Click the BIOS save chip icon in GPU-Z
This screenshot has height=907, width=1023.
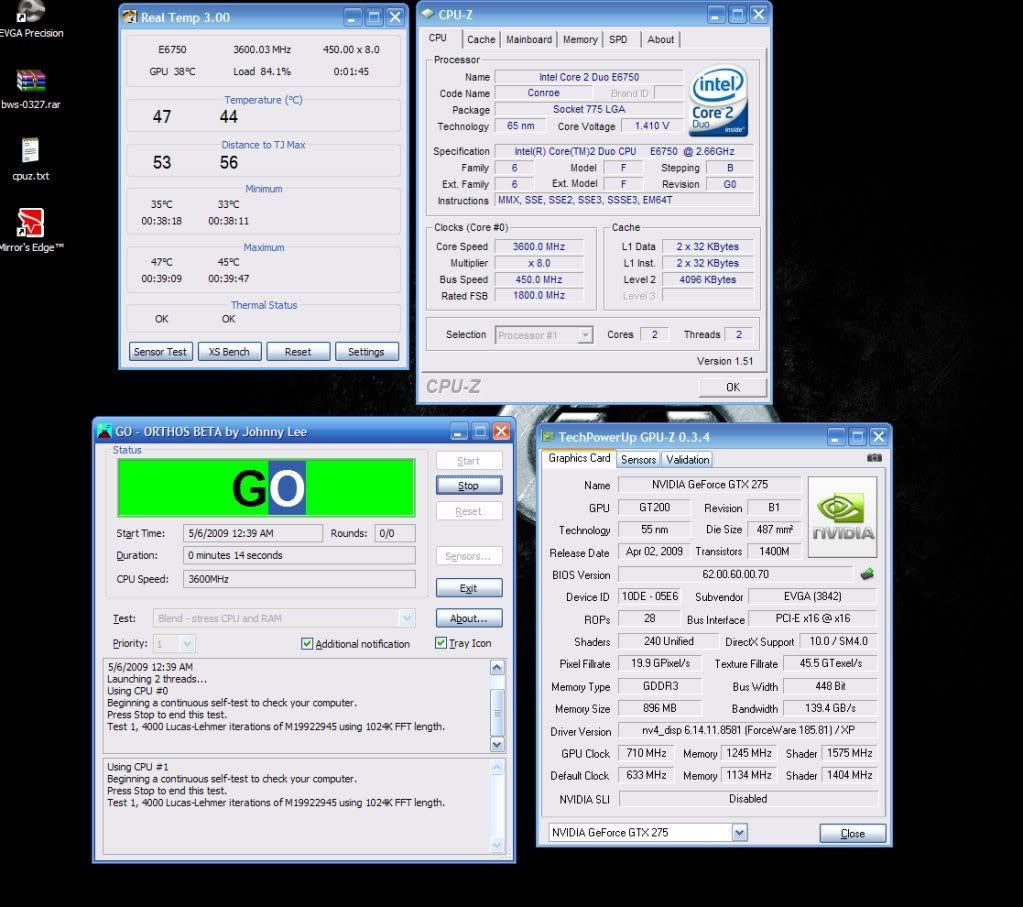(x=867, y=574)
